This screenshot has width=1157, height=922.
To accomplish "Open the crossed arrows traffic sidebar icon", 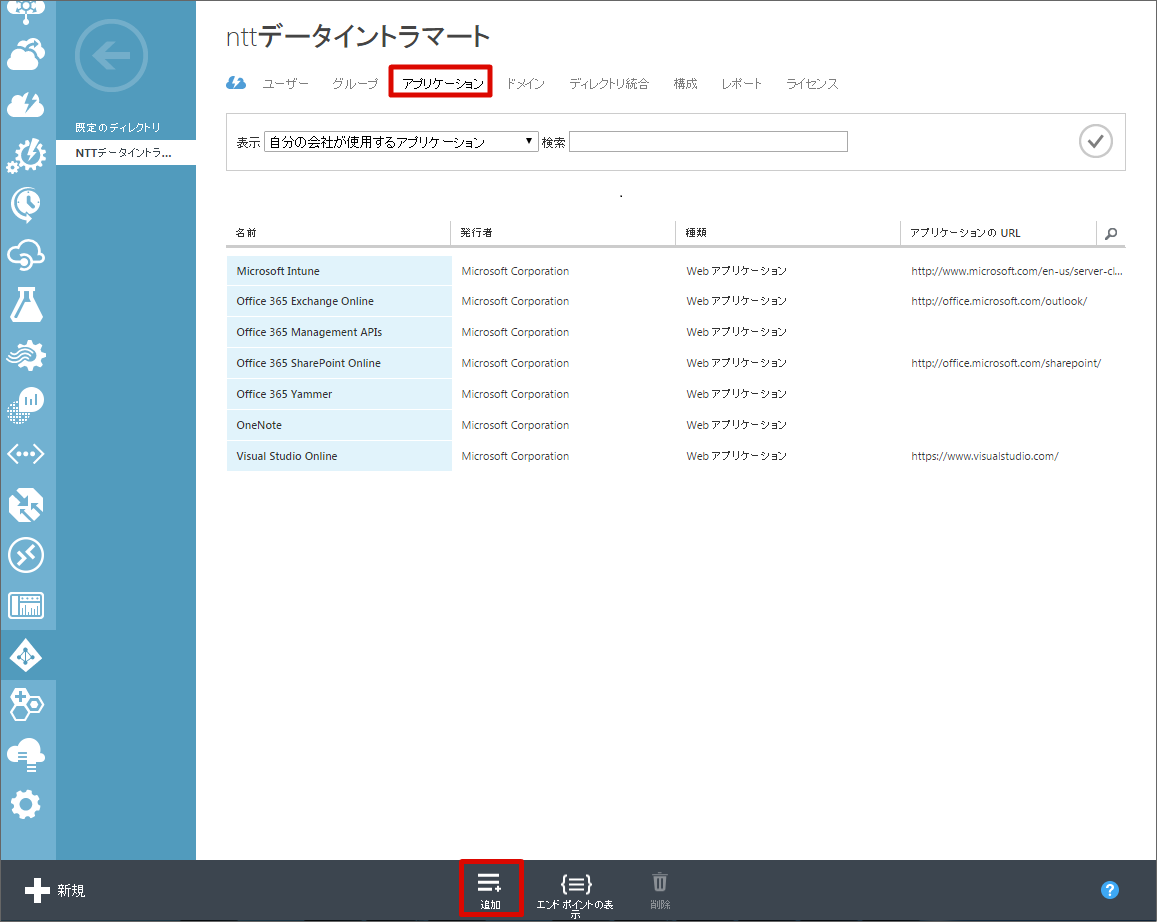I will 26,505.
